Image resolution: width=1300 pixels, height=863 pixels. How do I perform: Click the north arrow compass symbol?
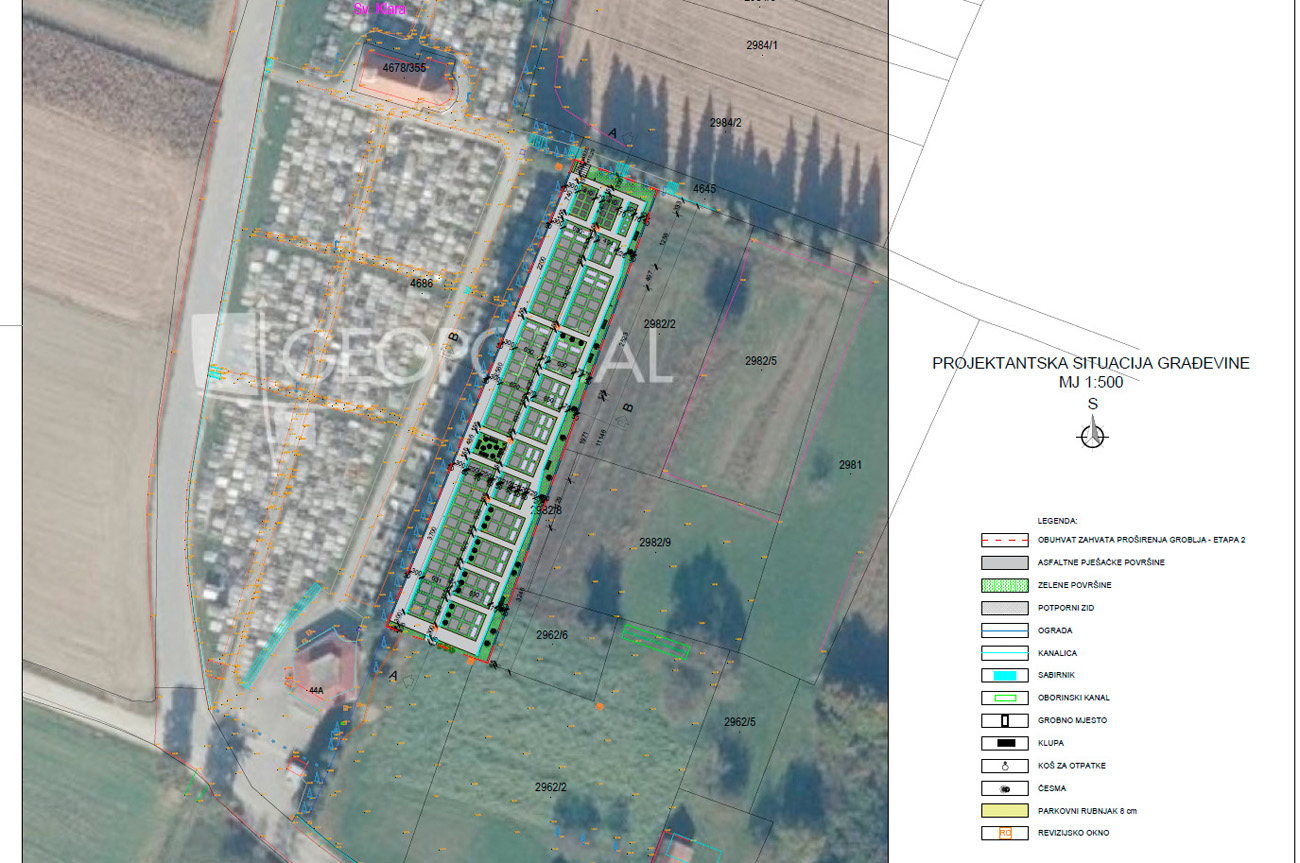(x=1093, y=434)
